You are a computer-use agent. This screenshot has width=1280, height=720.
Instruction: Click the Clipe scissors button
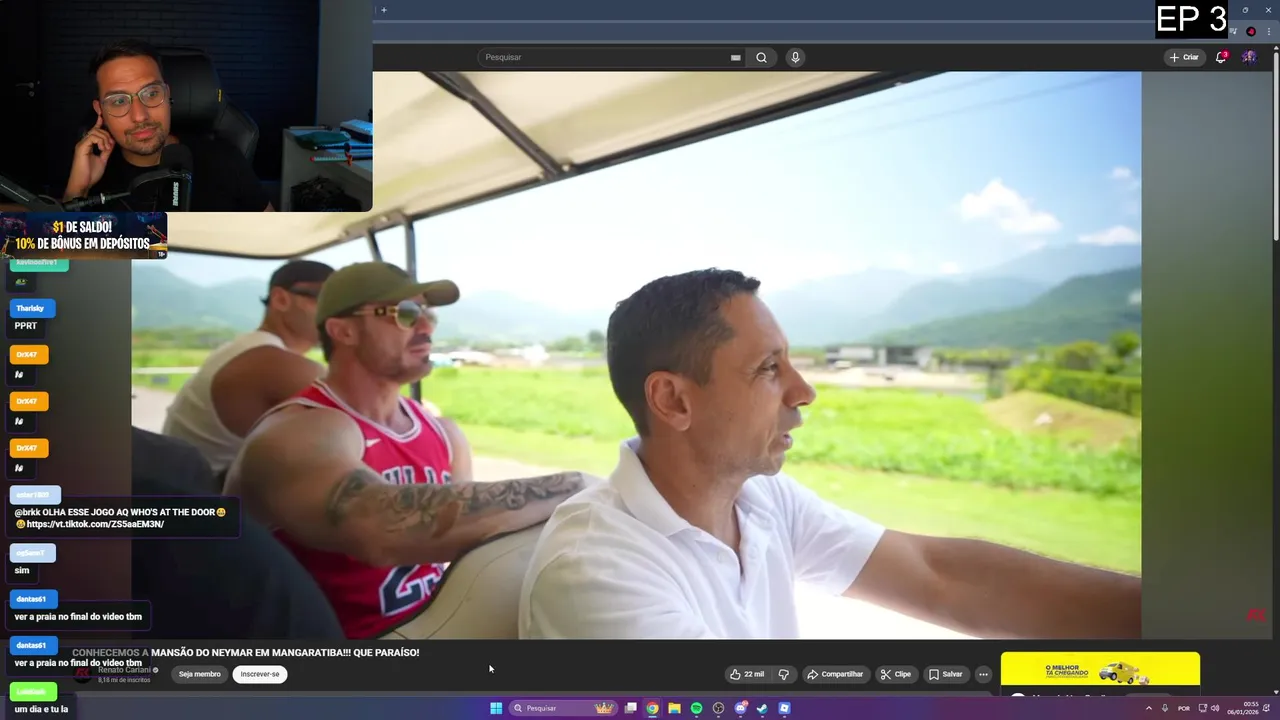coord(896,674)
